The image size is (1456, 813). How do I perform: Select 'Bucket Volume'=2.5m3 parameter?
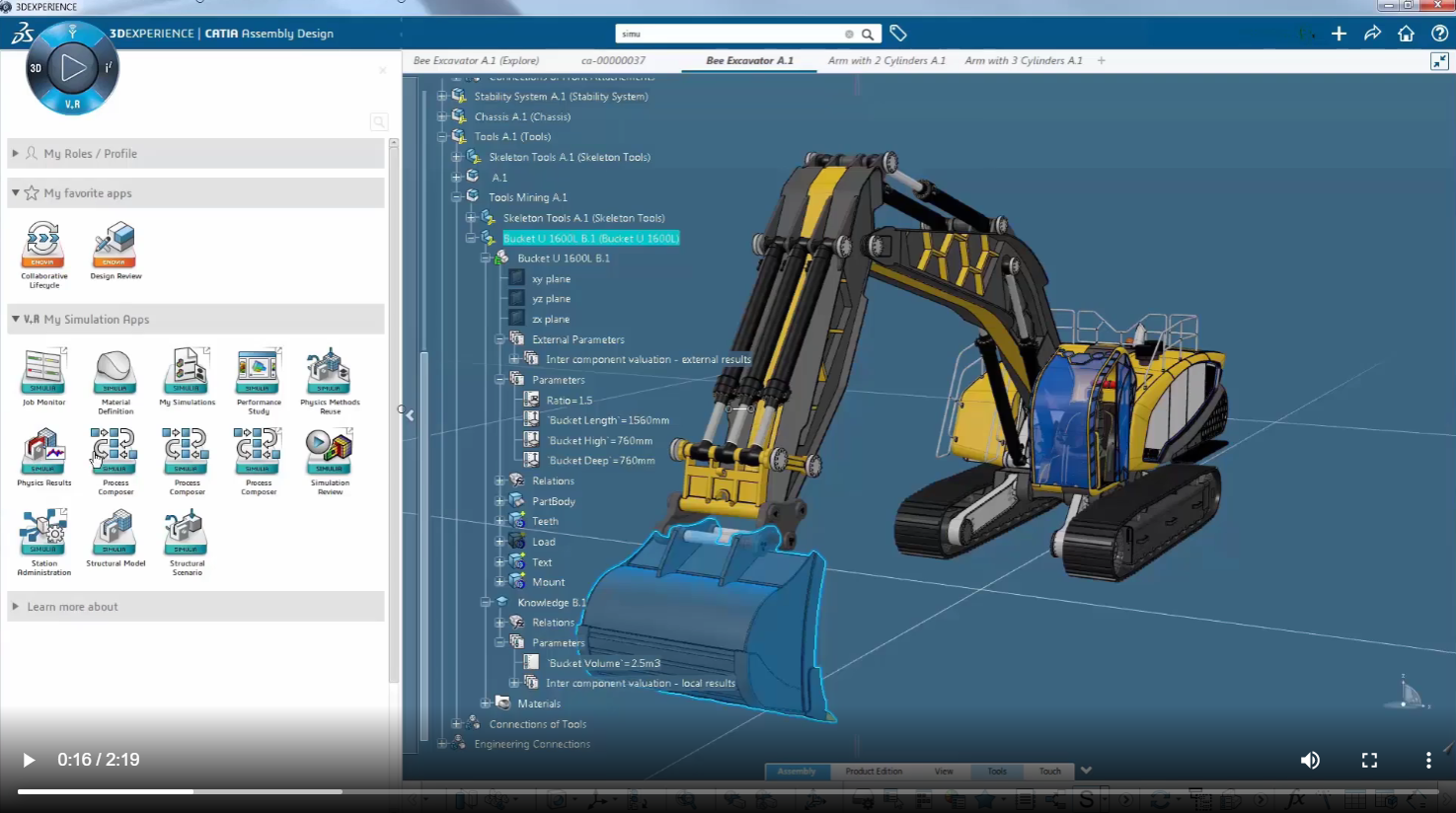[604, 663]
